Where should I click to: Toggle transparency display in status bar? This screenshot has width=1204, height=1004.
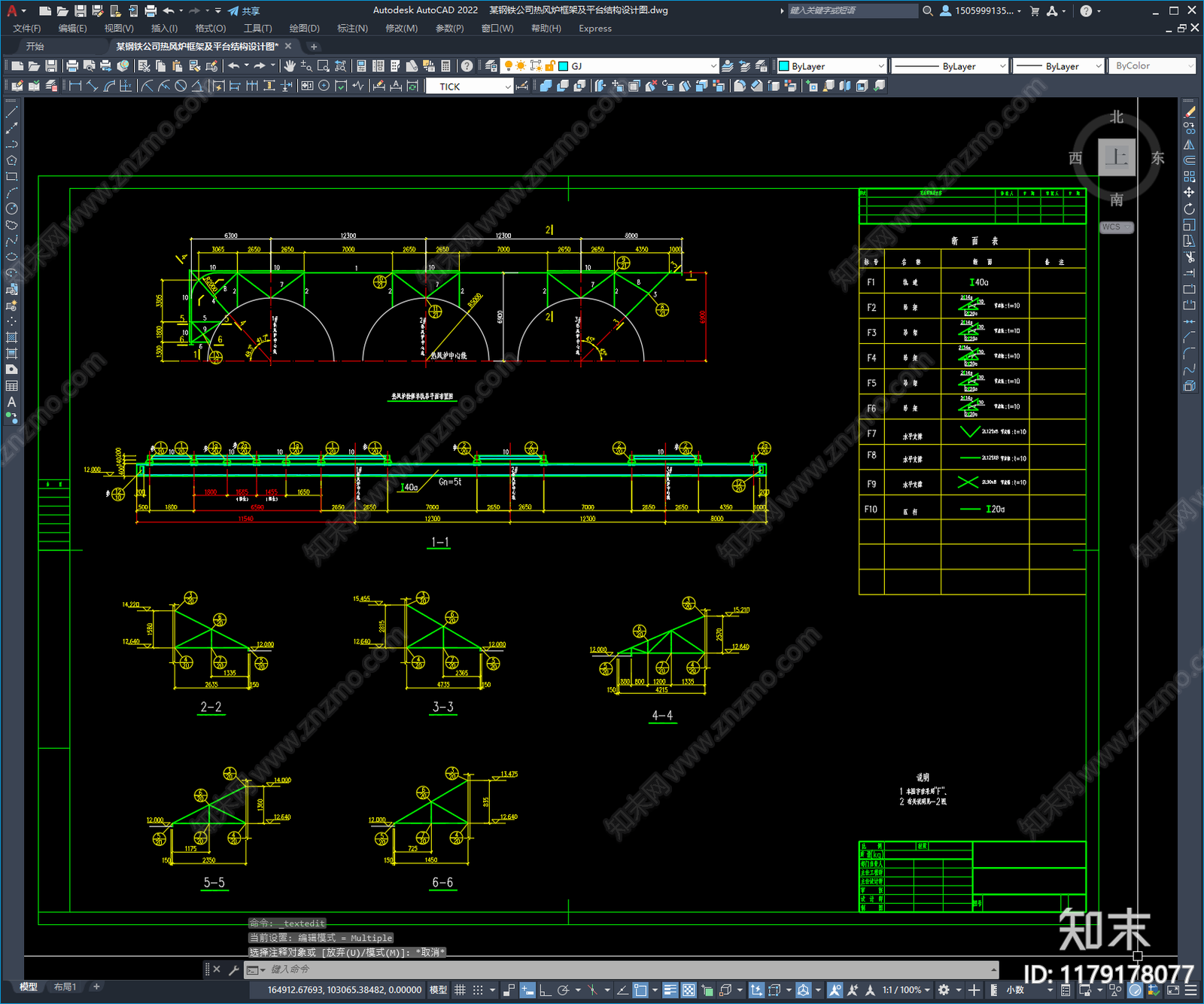[x=689, y=990]
